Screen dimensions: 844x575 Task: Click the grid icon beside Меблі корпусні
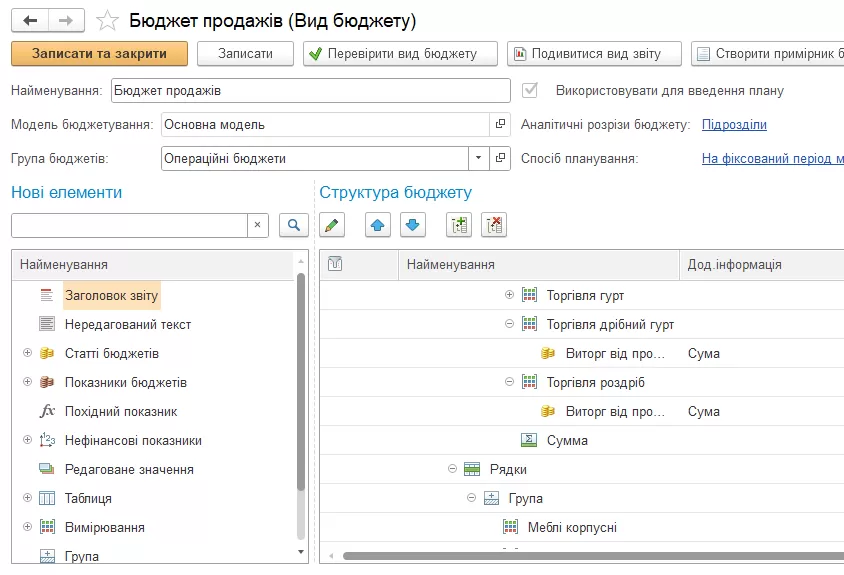pos(510,527)
